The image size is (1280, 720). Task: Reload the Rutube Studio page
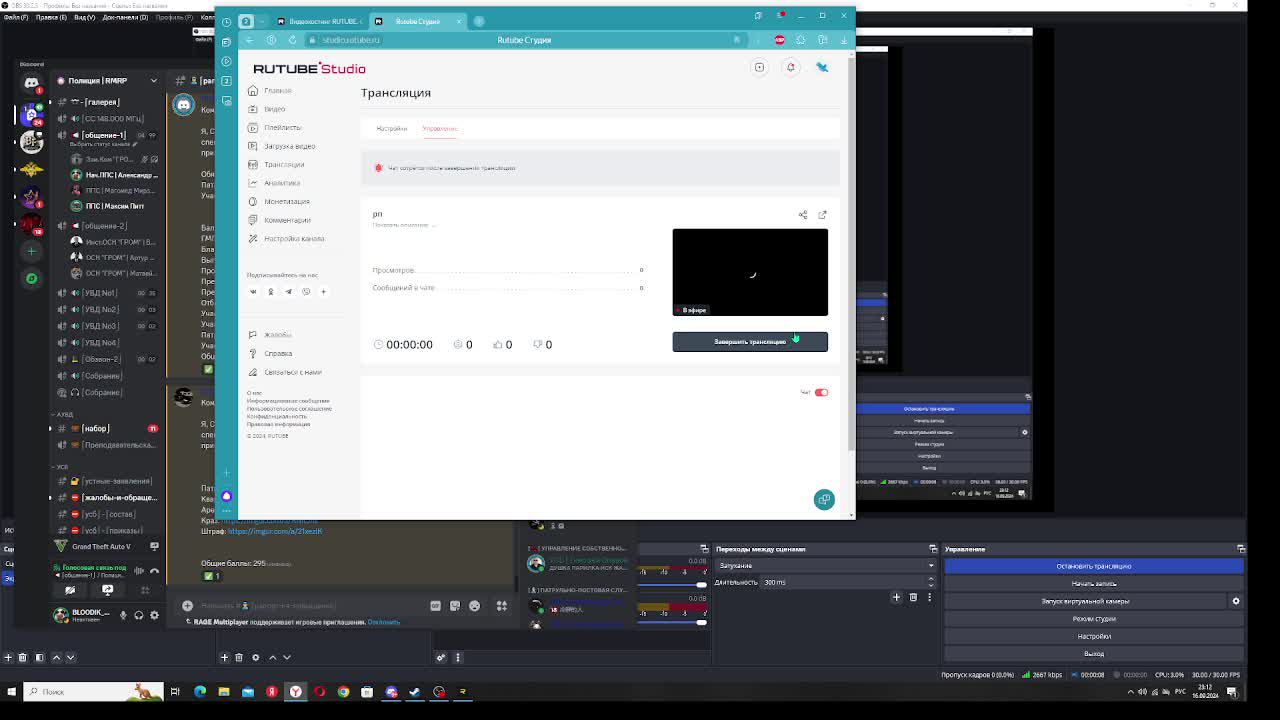[292, 40]
